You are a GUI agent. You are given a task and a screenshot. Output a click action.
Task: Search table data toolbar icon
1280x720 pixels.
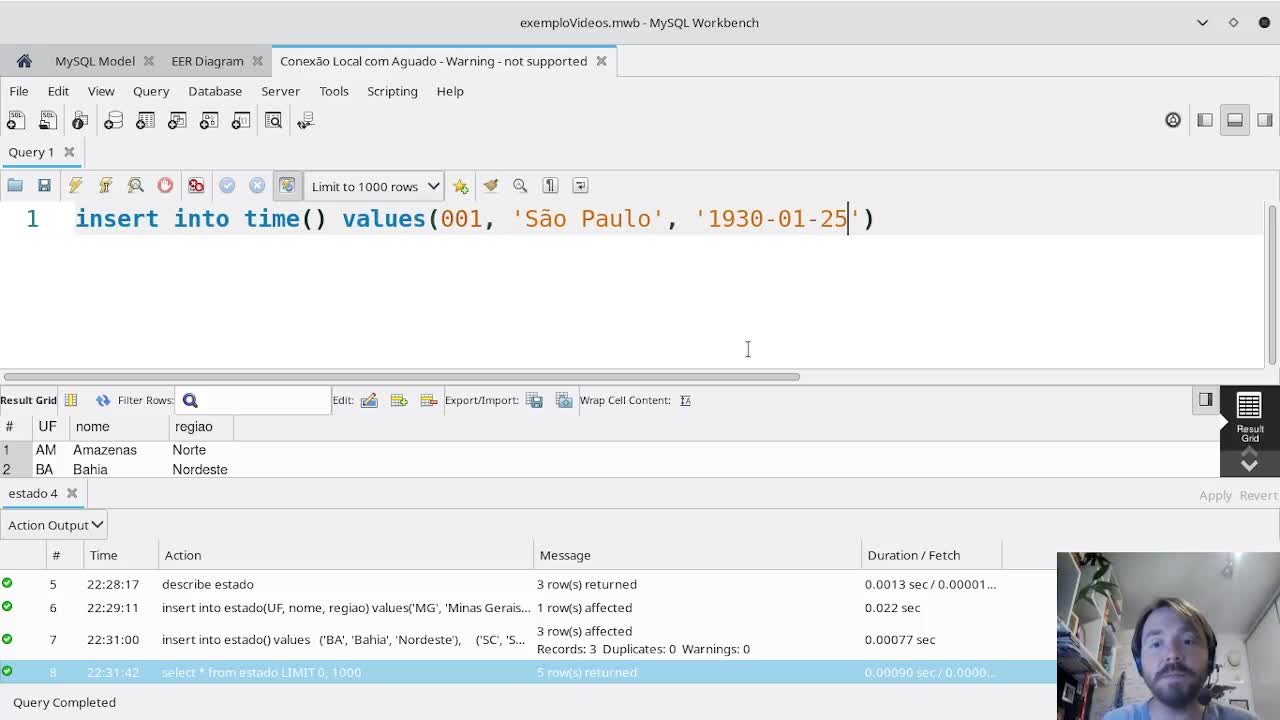point(273,120)
